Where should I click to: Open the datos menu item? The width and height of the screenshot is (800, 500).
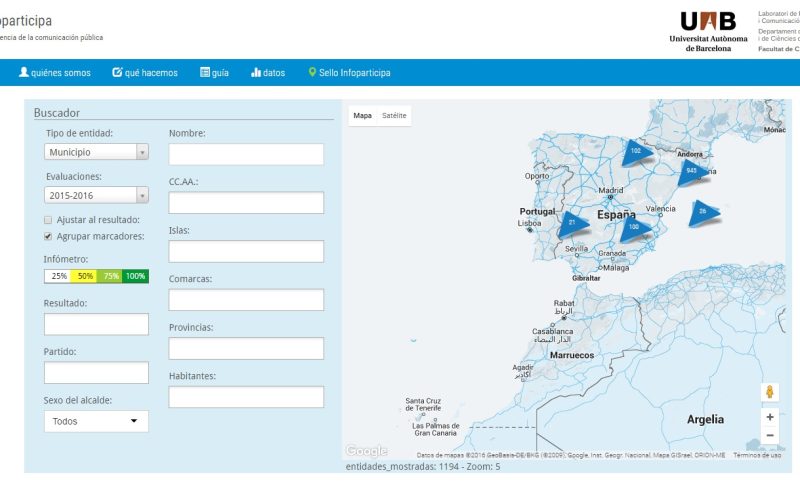[268, 72]
